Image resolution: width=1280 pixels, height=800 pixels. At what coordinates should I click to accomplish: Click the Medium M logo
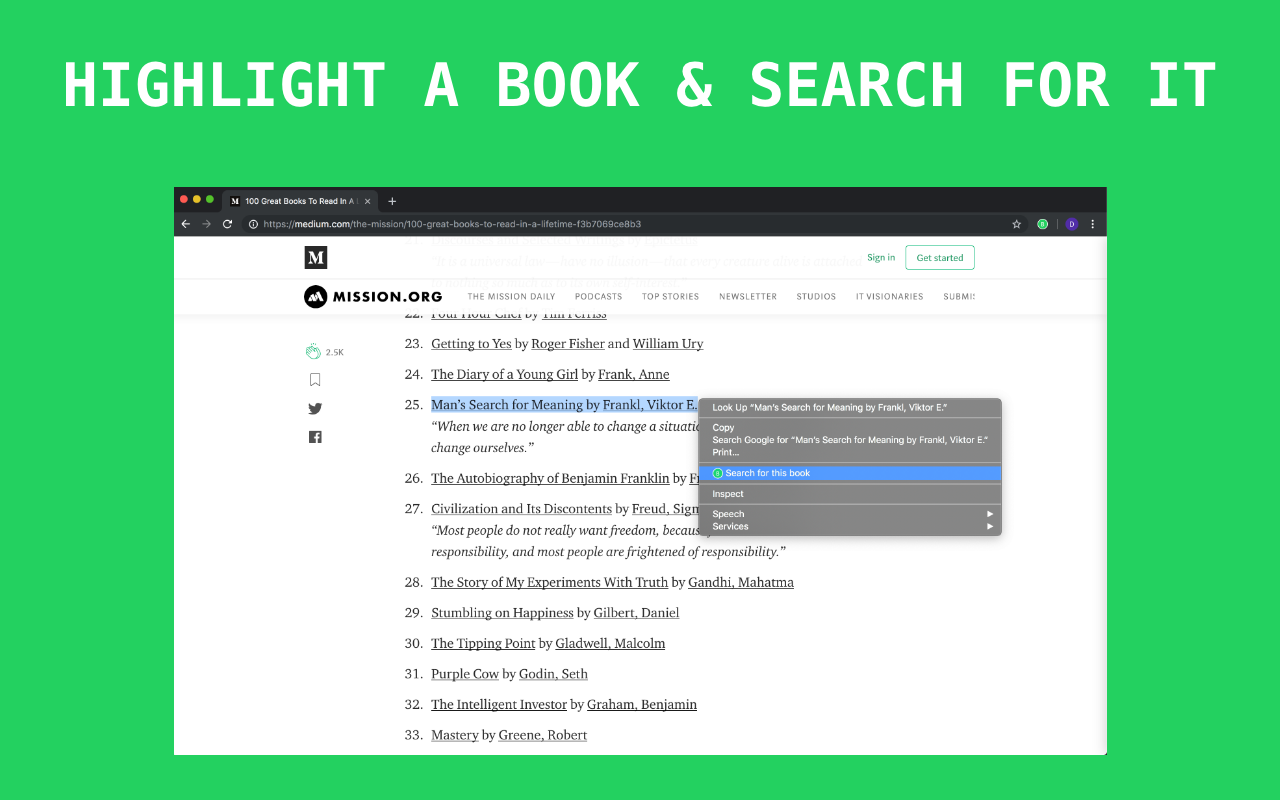pos(316,258)
